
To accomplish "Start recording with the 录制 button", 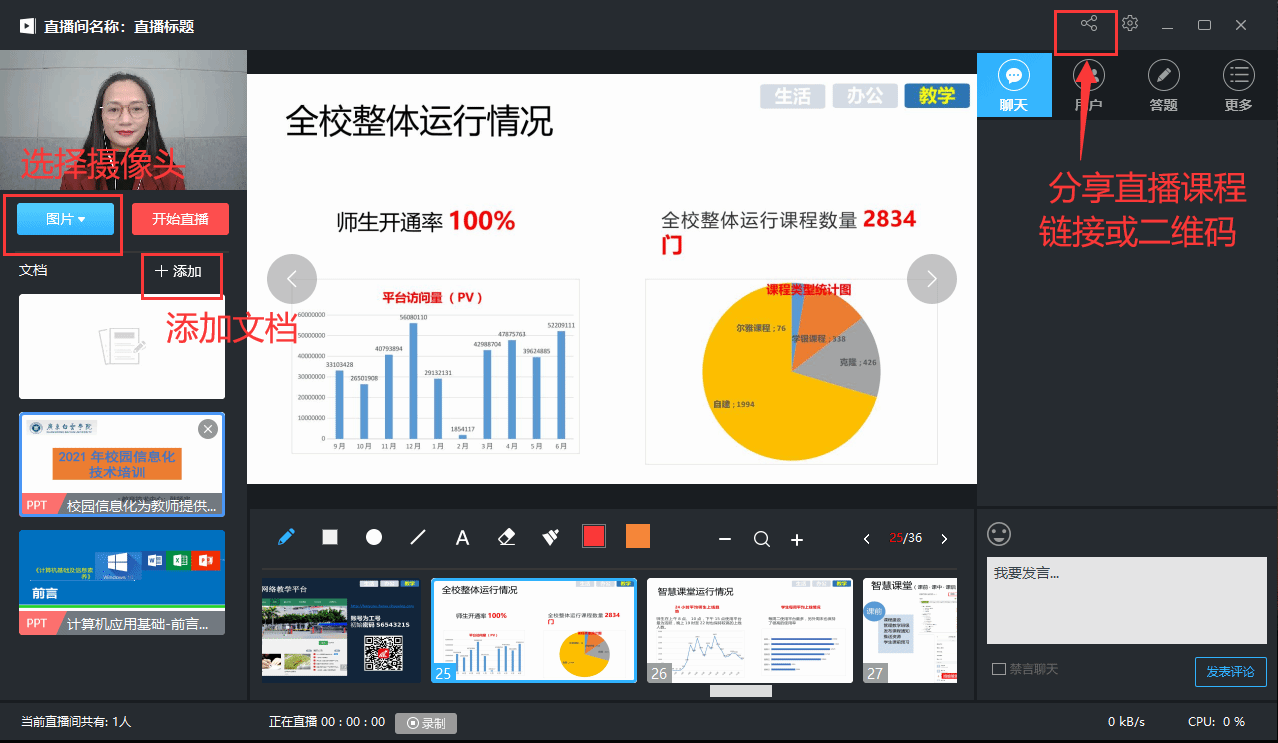I will click(425, 722).
